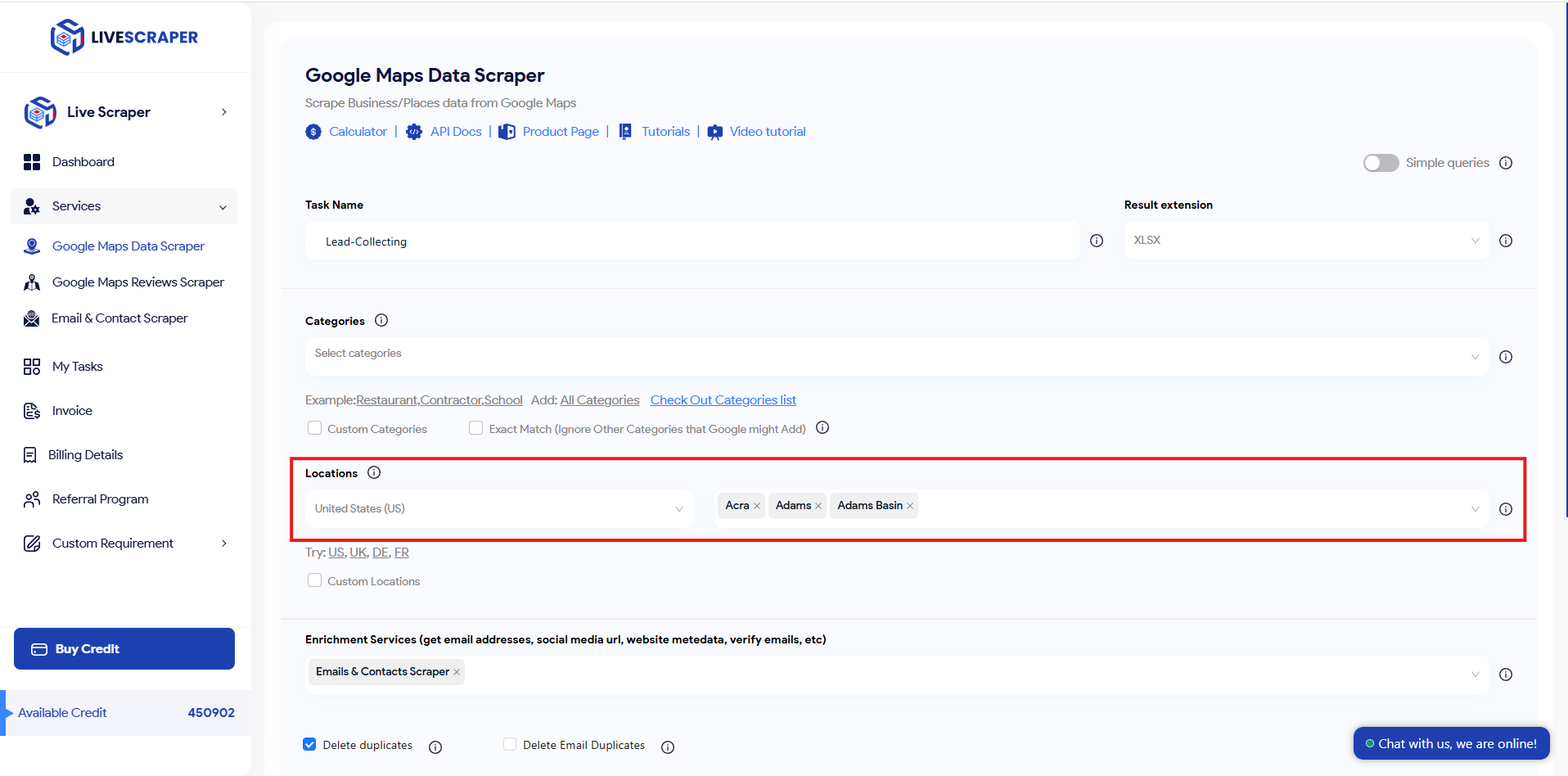The width and height of the screenshot is (1568, 776).
Task: Click the Email & Contact Scraper envelope icon
Action: tap(32, 318)
